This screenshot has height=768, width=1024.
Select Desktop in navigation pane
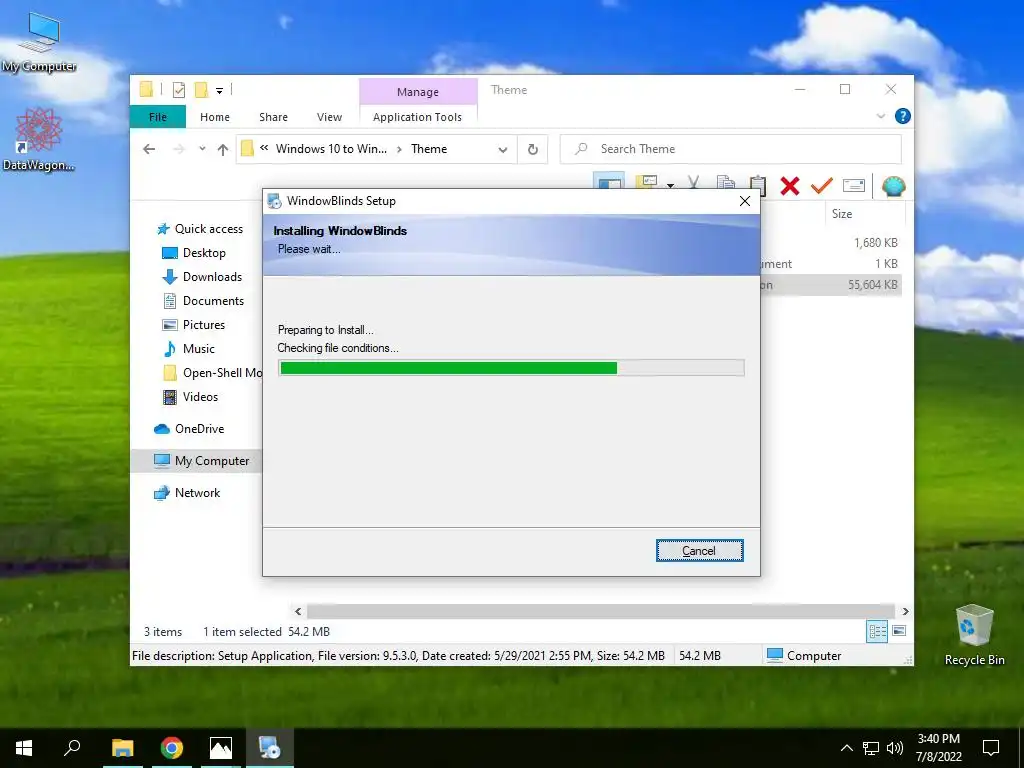tap(193, 253)
